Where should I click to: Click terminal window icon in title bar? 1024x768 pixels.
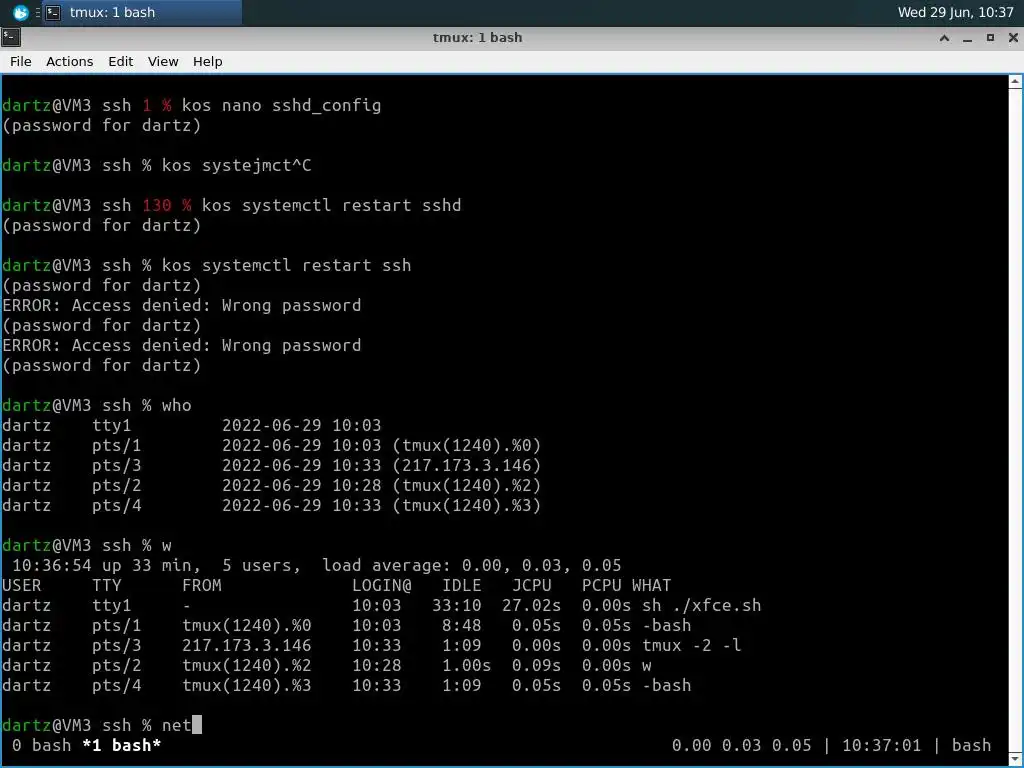pos(11,37)
